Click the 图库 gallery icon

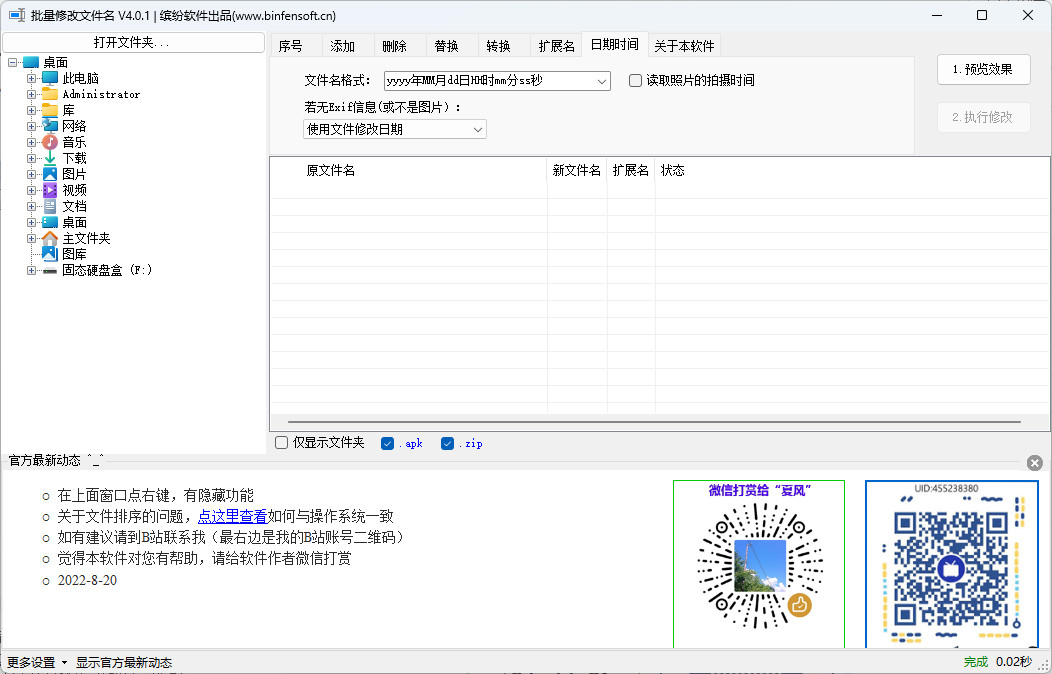coord(50,254)
